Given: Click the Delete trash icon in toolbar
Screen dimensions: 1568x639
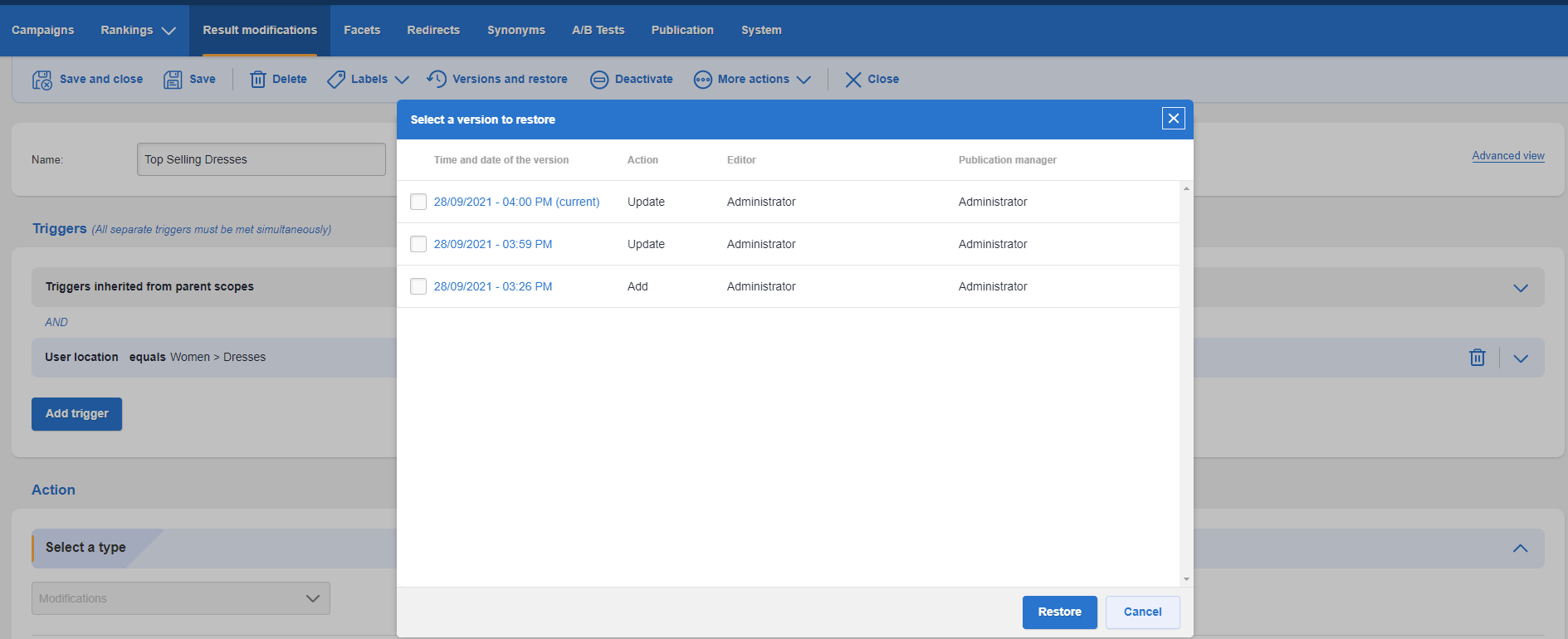Looking at the screenshot, I should (258, 80).
